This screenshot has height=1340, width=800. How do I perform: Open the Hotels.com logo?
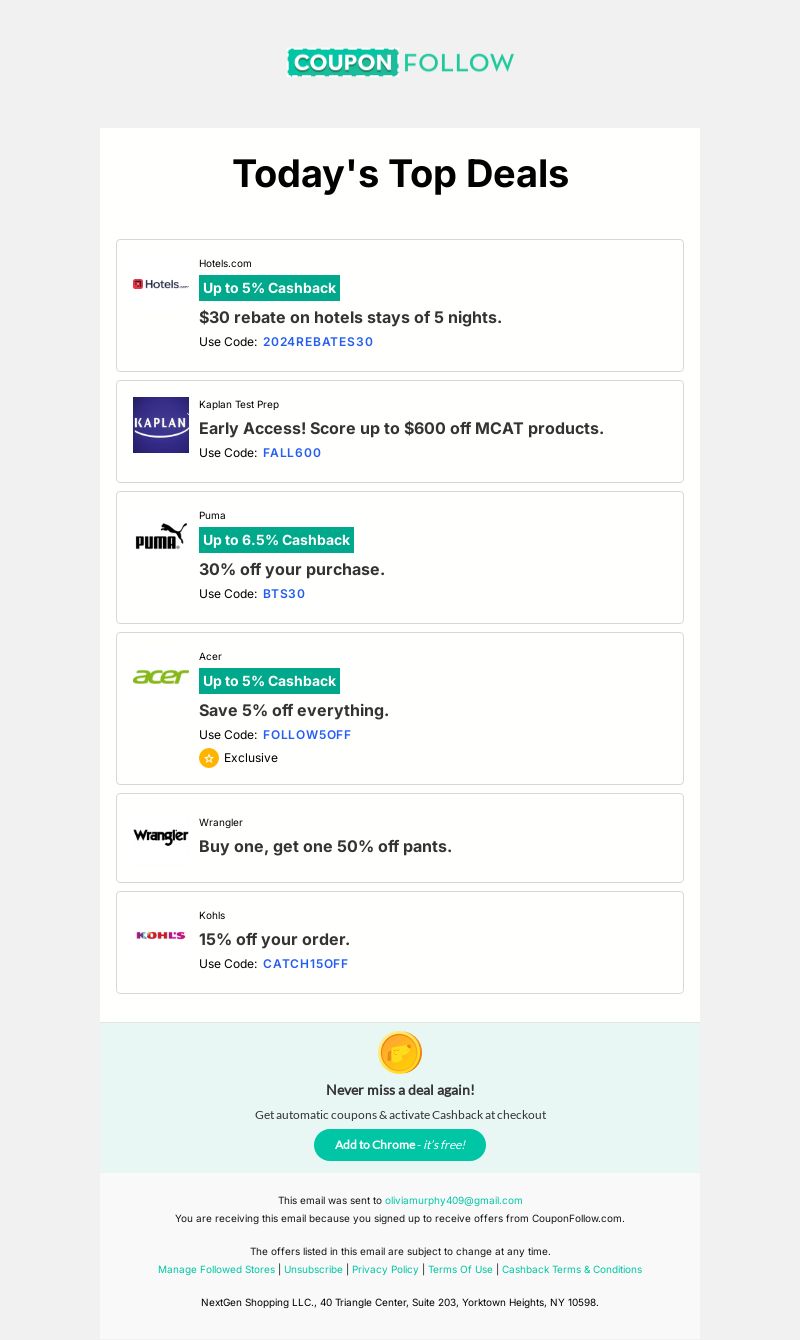click(161, 284)
